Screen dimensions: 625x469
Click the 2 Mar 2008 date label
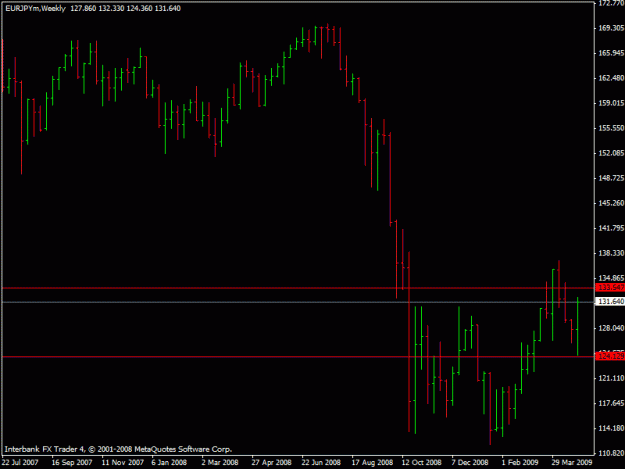point(220,462)
